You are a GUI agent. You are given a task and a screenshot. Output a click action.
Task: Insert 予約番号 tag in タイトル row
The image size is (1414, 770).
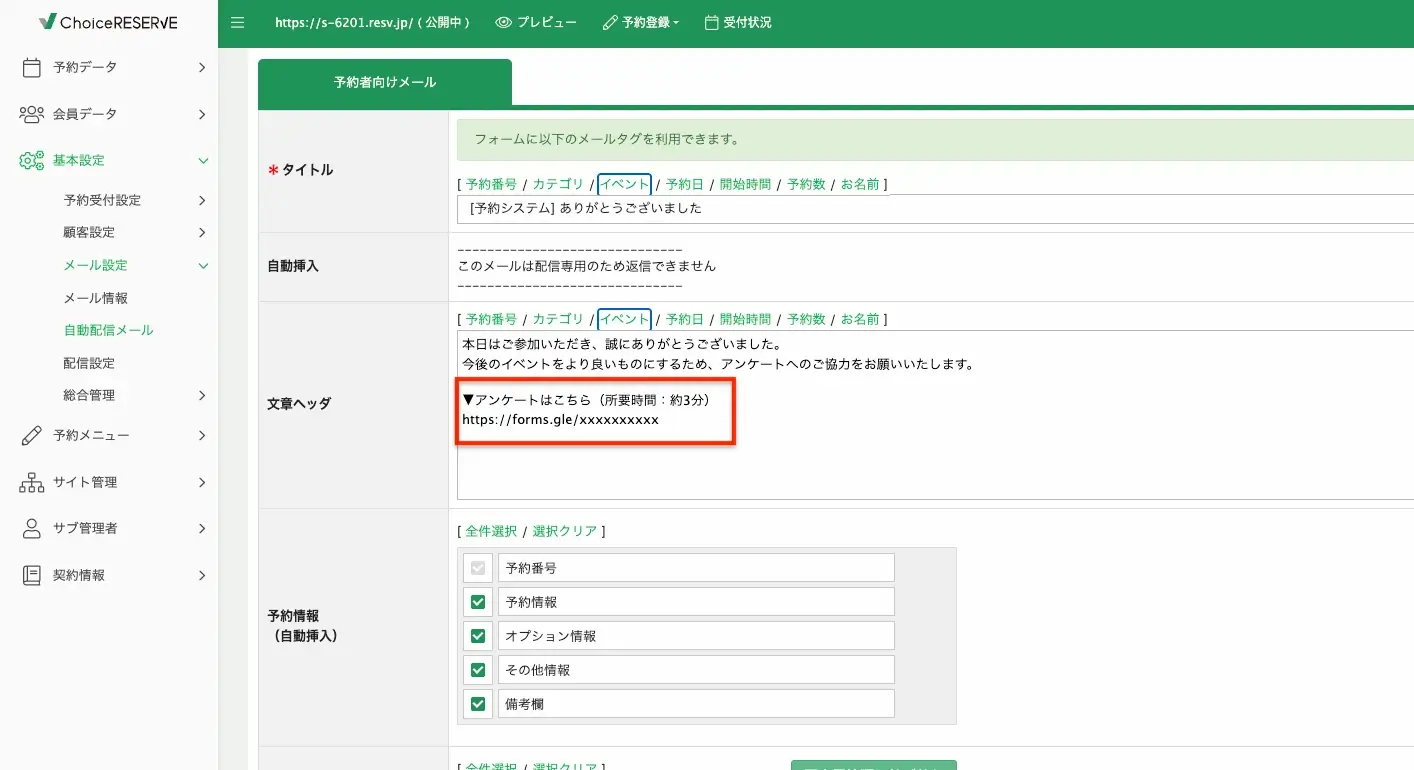491,184
